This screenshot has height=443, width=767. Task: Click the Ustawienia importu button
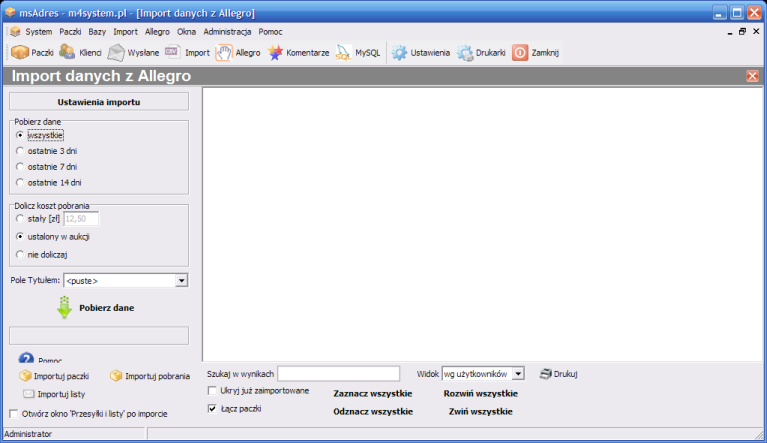click(x=99, y=102)
